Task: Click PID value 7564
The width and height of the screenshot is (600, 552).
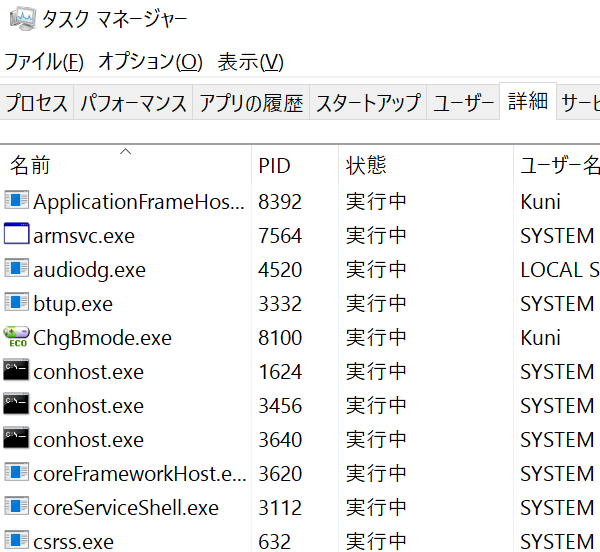Action: [x=280, y=236]
